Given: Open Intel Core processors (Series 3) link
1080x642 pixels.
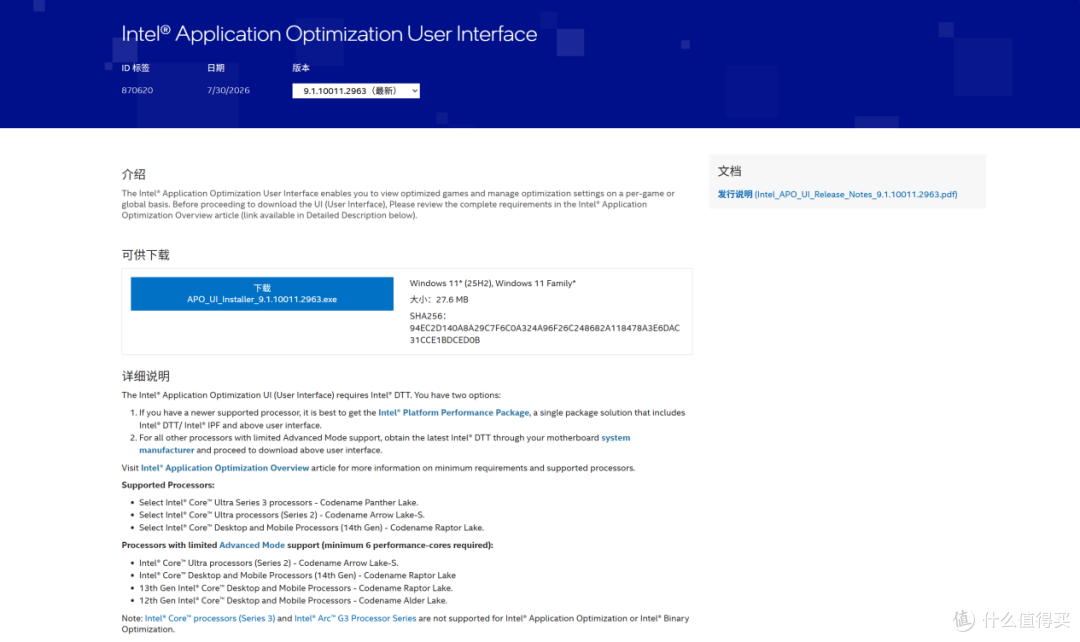Looking at the screenshot, I should [209, 619].
